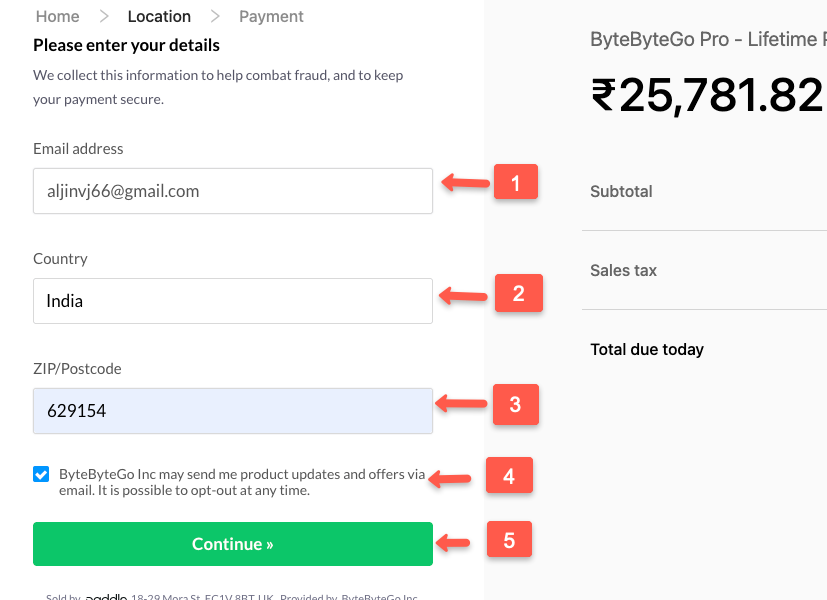
Task: Click red badge 3 pointing at ZIP field
Action: (x=516, y=405)
